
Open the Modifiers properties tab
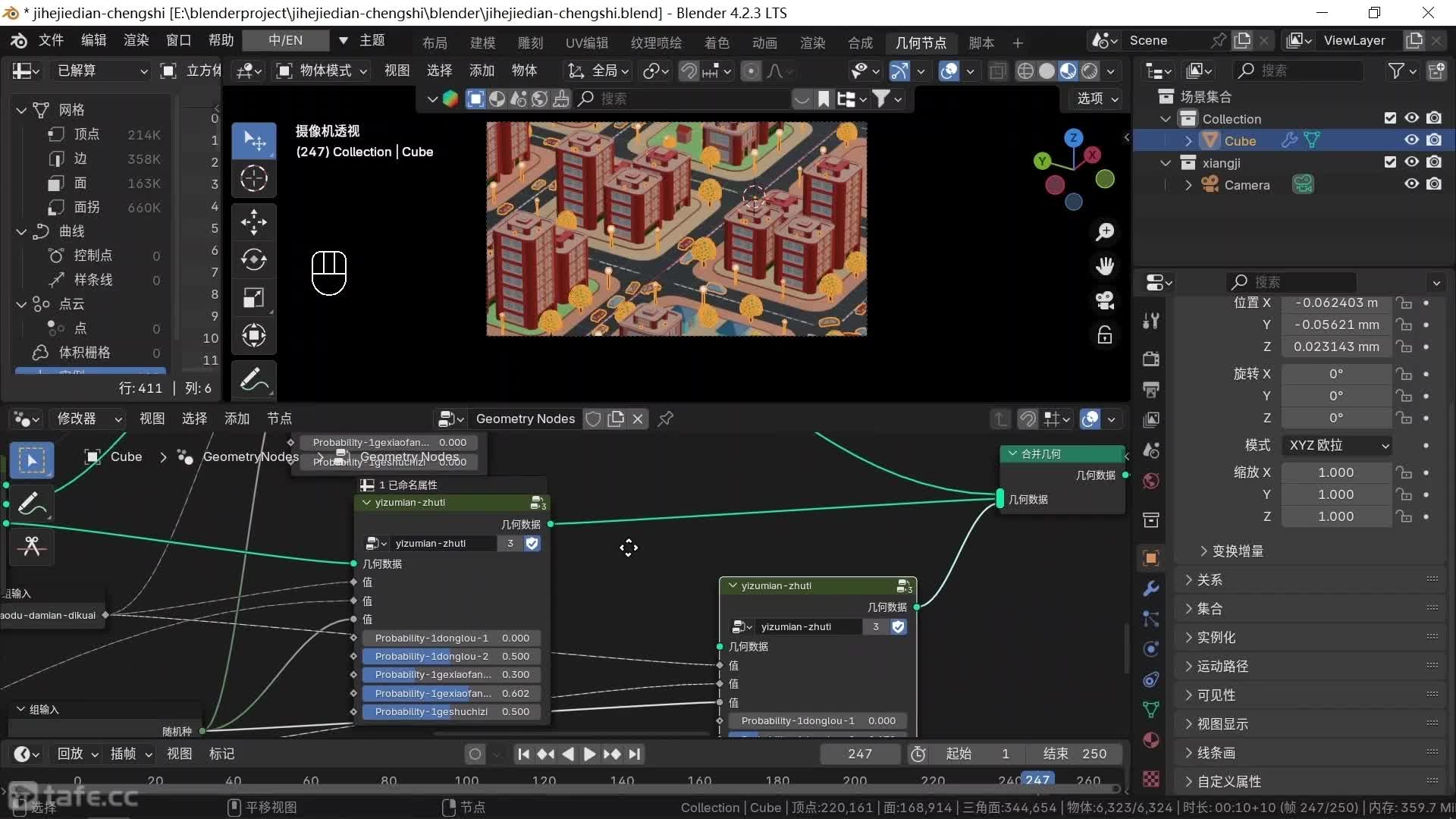tap(1150, 588)
